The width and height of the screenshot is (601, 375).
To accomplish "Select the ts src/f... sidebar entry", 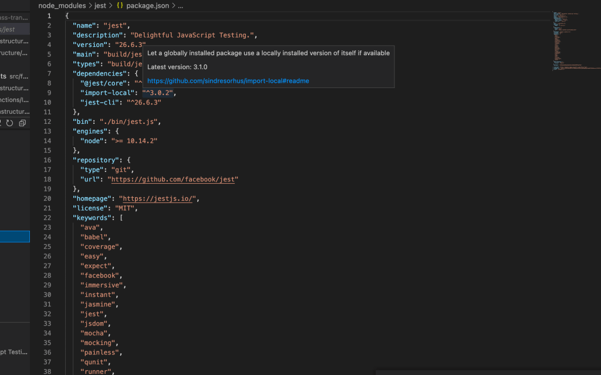I will pyautogui.click(x=15, y=76).
